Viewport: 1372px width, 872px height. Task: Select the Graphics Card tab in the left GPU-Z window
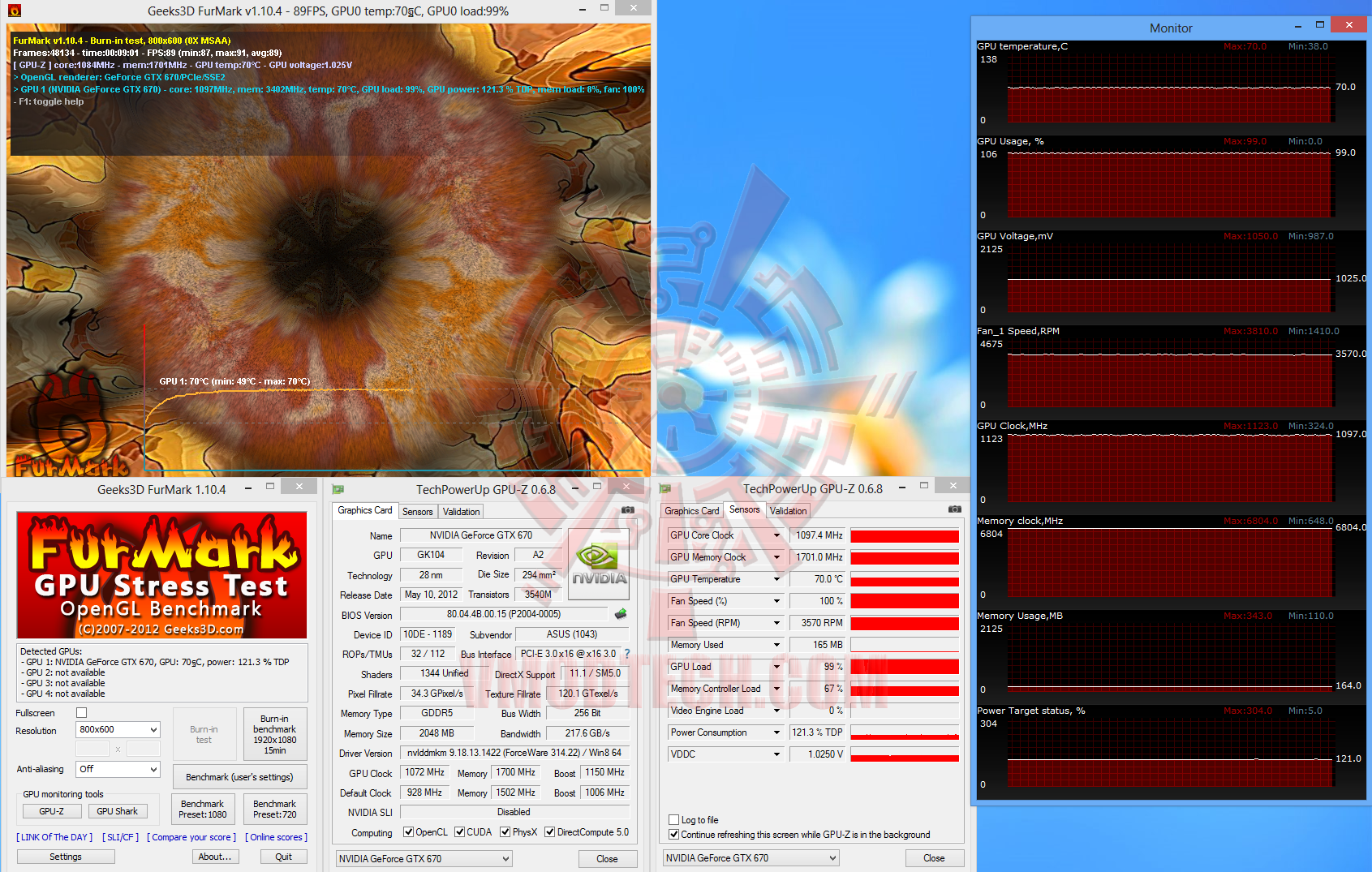click(364, 510)
